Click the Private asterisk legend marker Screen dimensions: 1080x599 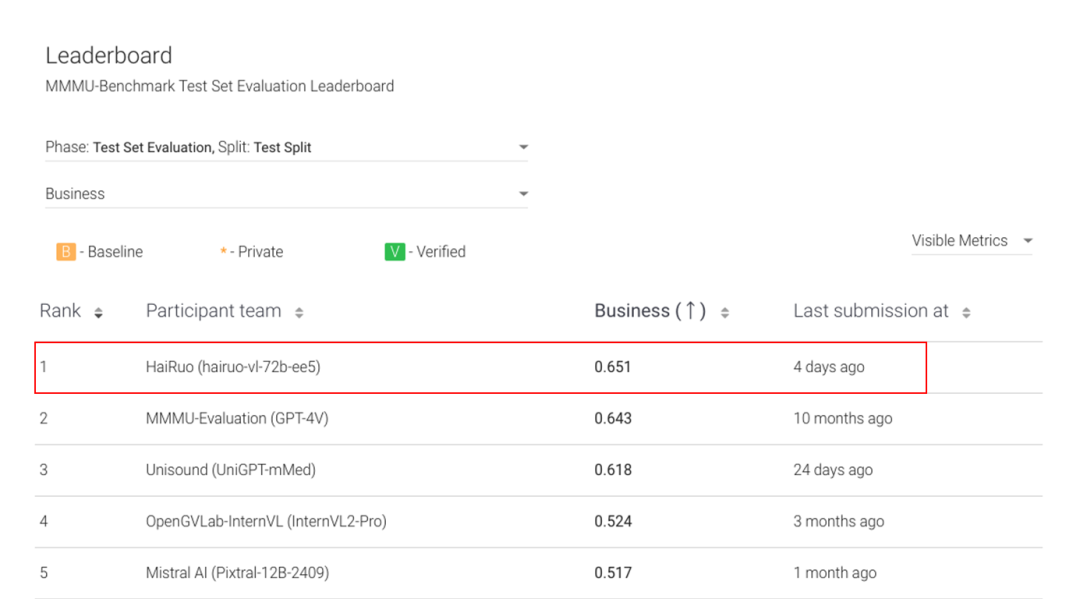223,252
